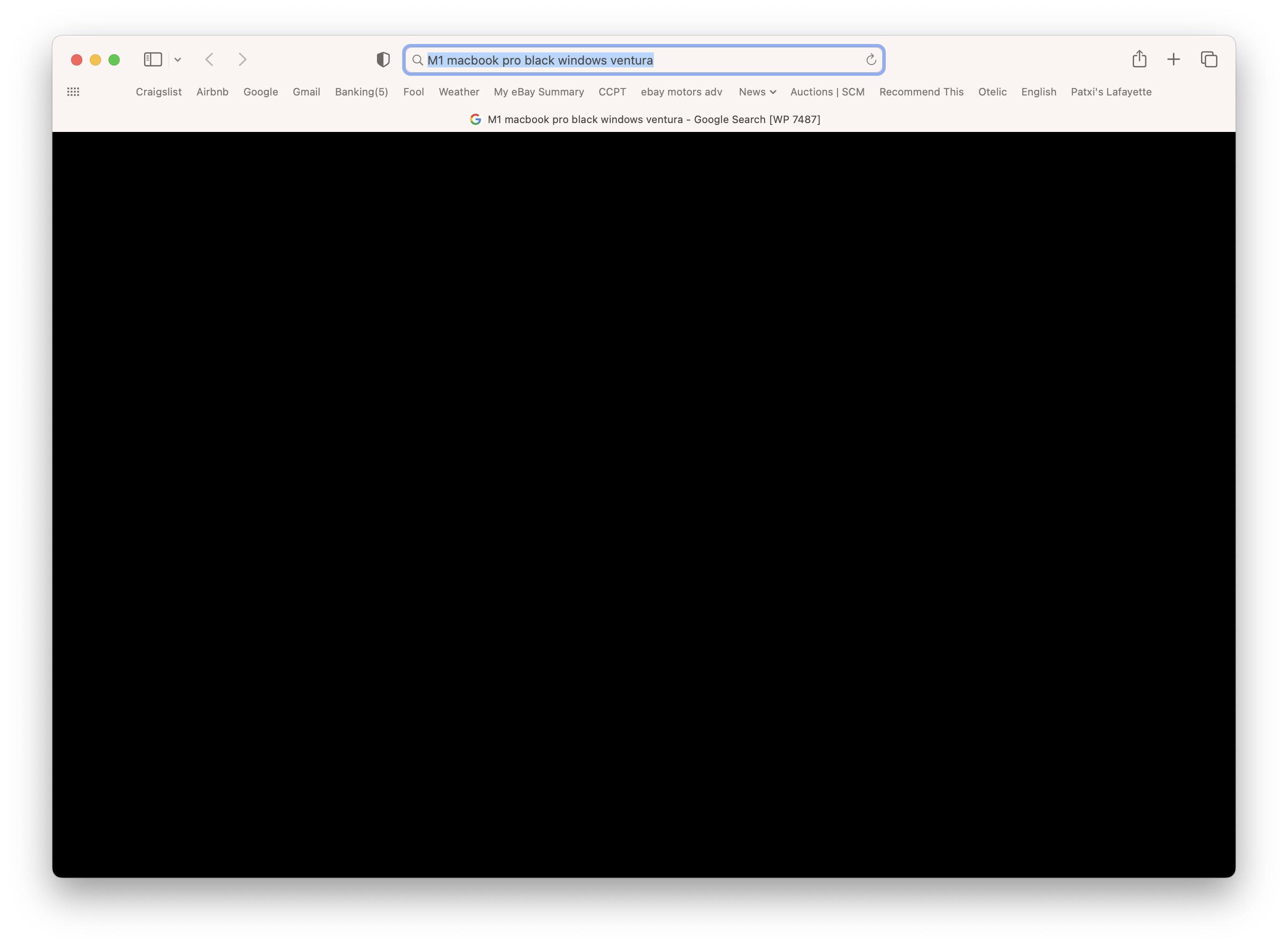Select the Google Search tab title
This screenshot has height=947, width=1288.
click(x=653, y=119)
